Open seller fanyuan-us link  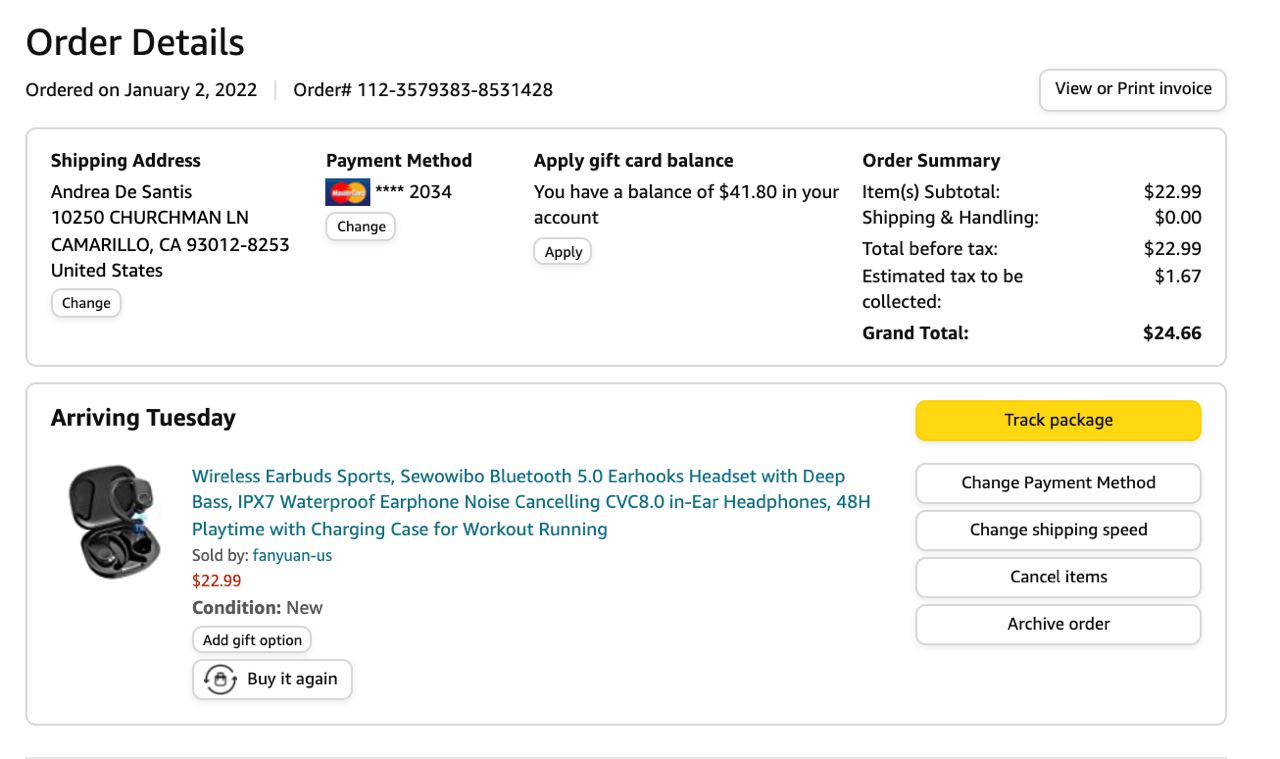[292, 556]
